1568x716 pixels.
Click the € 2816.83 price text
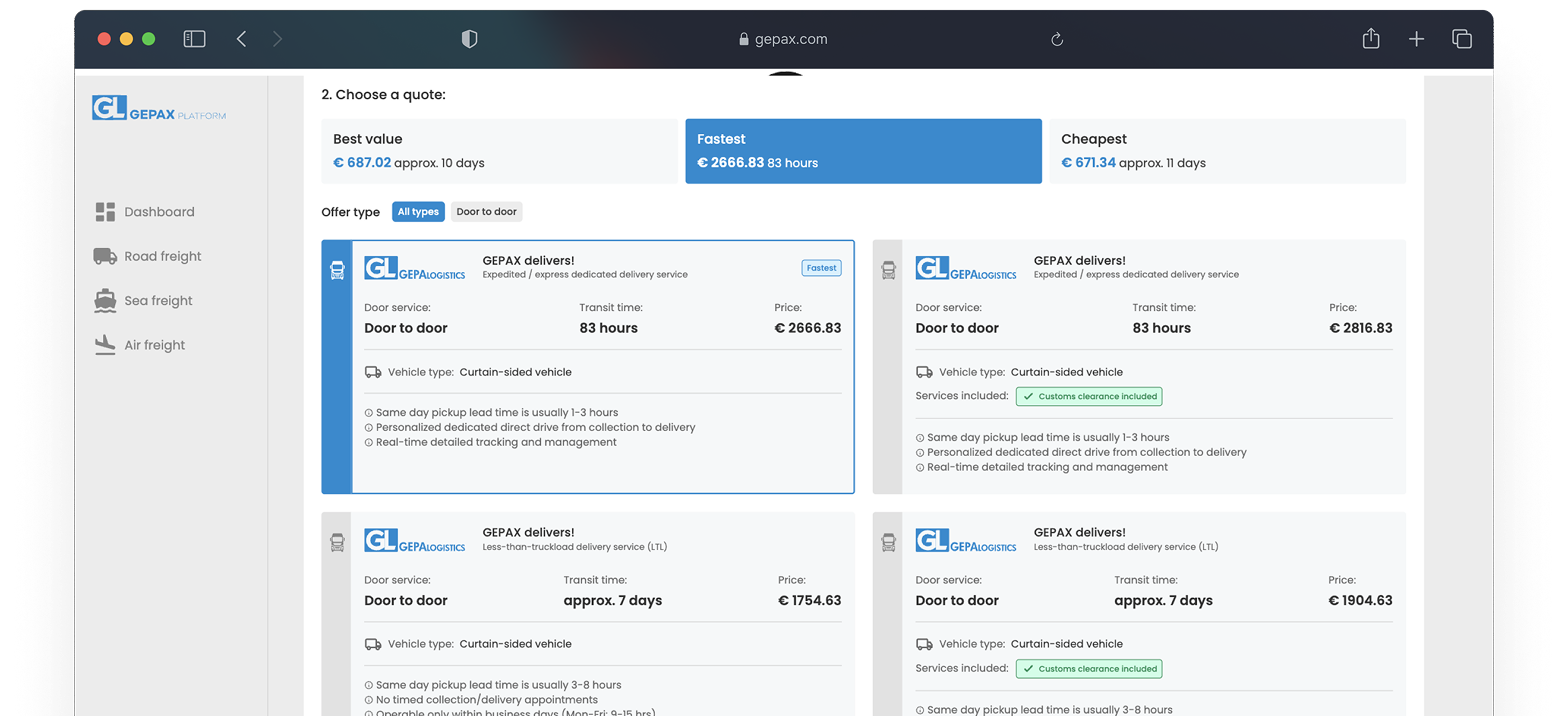pos(1360,328)
